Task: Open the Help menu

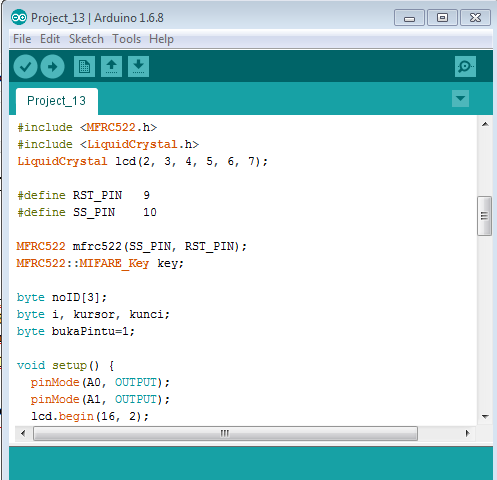Action: [x=161, y=39]
